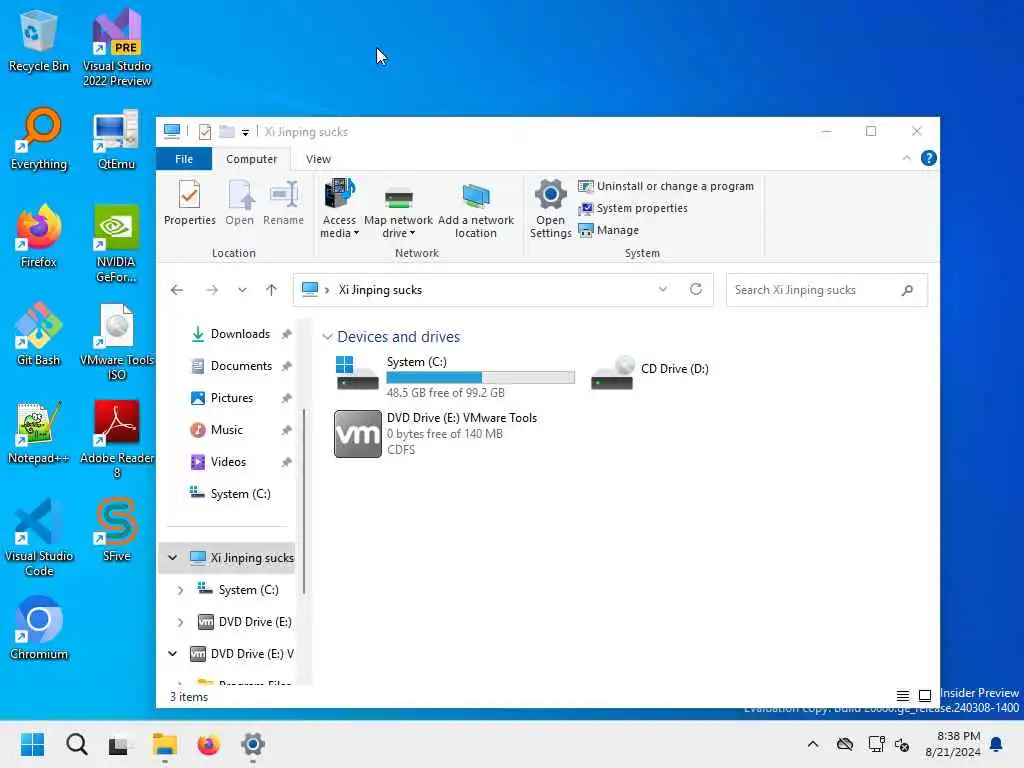The image size is (1024, 768).
Task: Select the QtEmu desktop icon
Action: tap(116, 139)
